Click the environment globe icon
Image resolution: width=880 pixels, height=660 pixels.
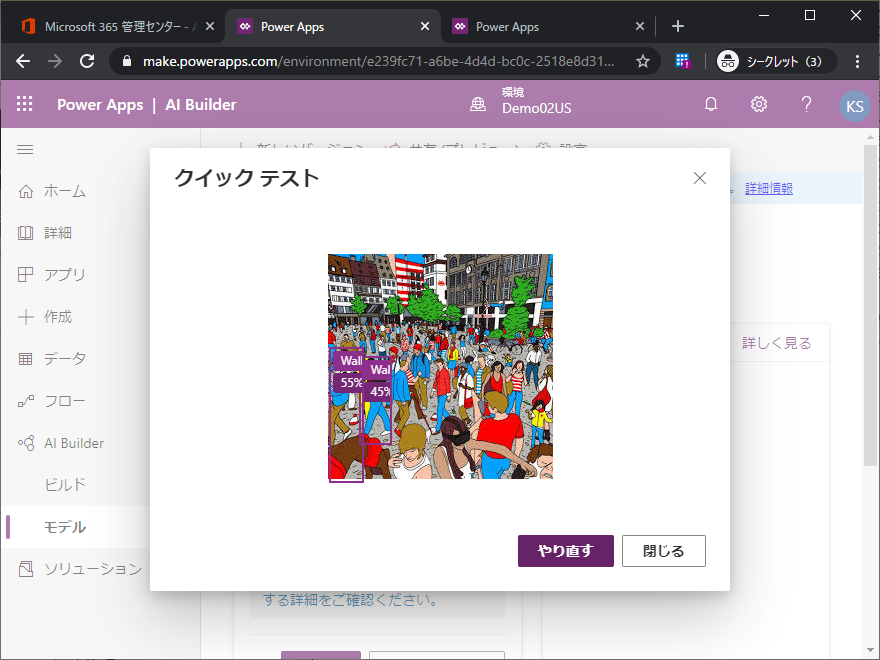tap(478, 104)
